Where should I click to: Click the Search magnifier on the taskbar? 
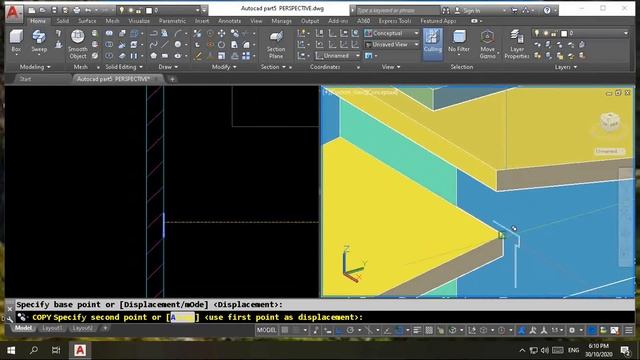[x=34, y=350]
